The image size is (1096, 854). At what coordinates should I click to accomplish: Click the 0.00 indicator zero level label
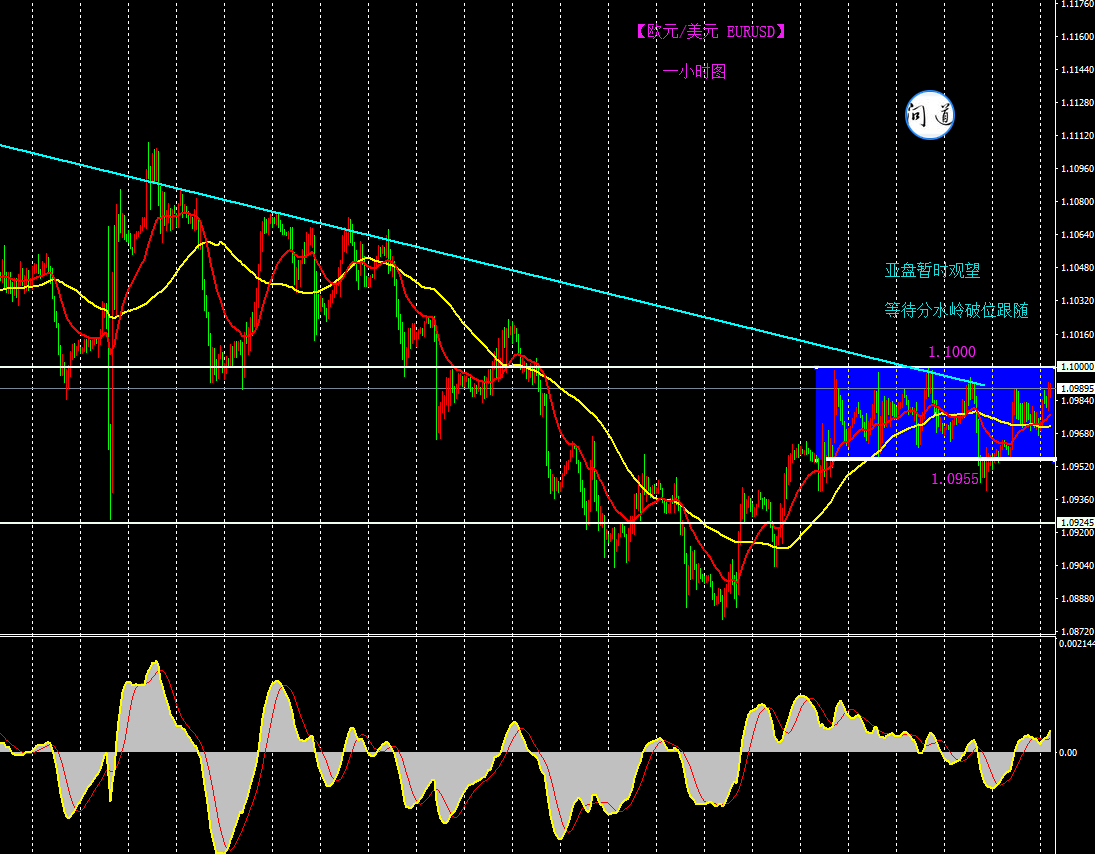[1068, 752]
